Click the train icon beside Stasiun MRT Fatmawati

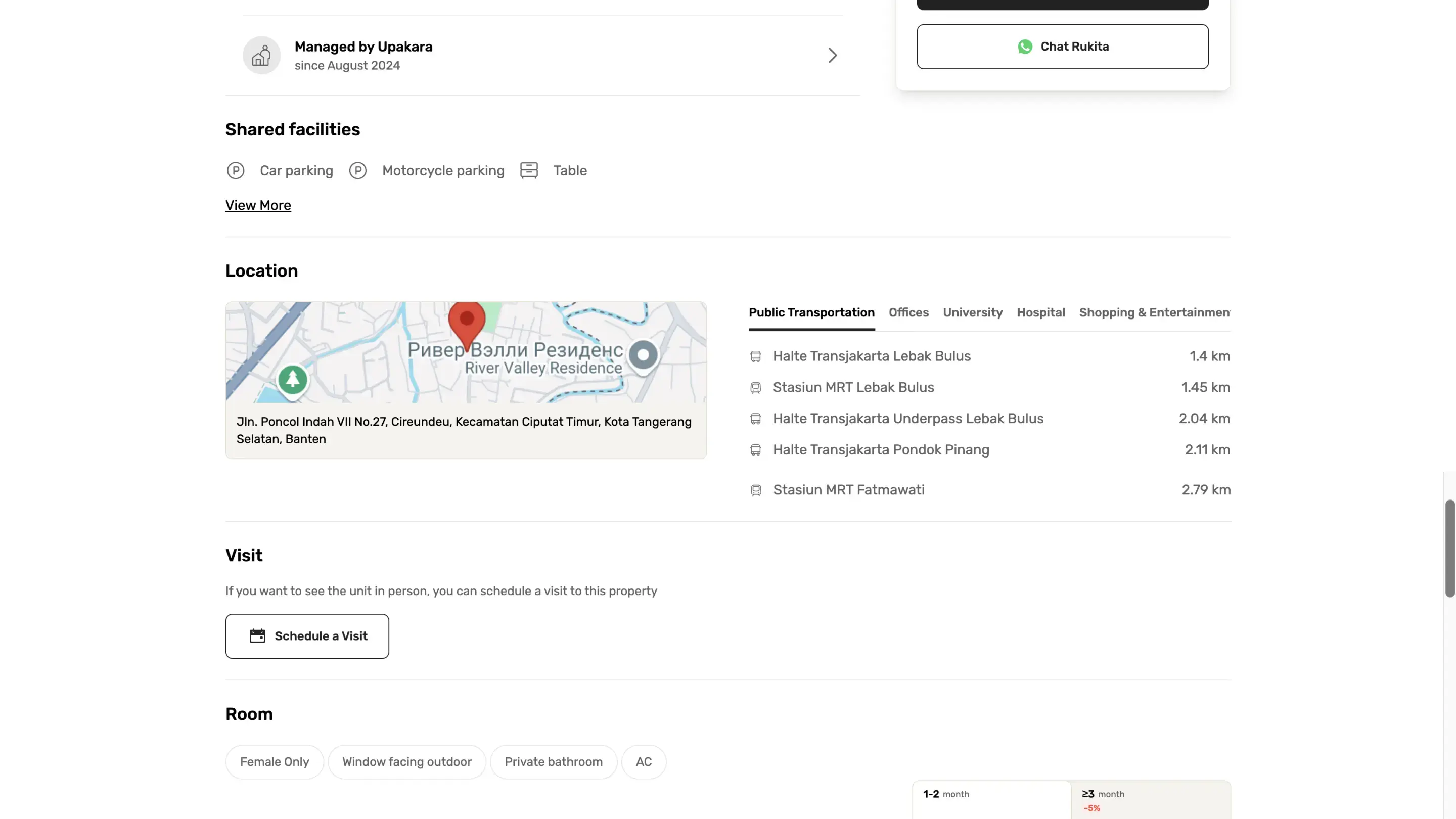coord(756,490)
